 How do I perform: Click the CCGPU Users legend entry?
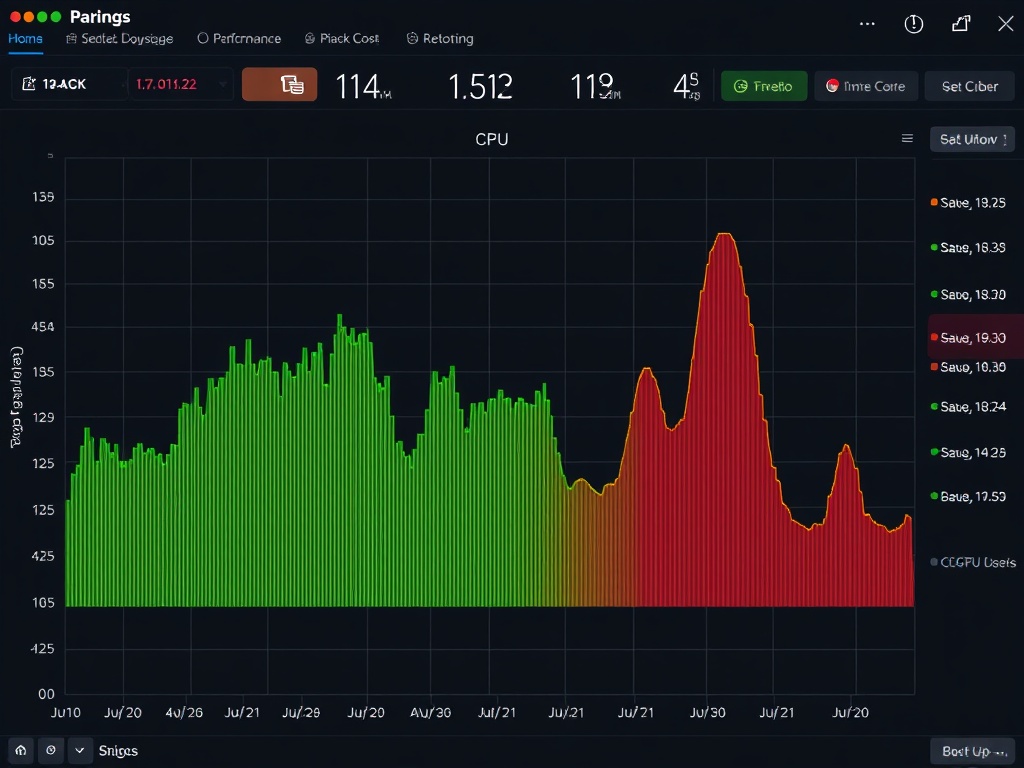pos(971,562)
